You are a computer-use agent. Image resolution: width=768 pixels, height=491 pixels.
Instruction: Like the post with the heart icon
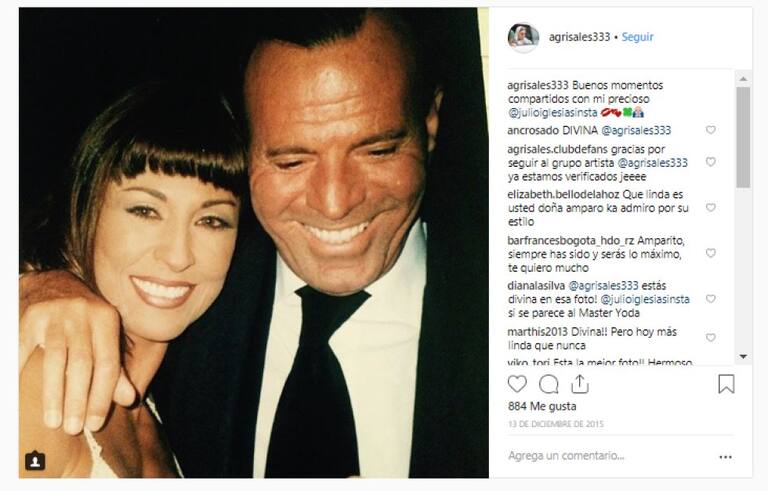517,384
